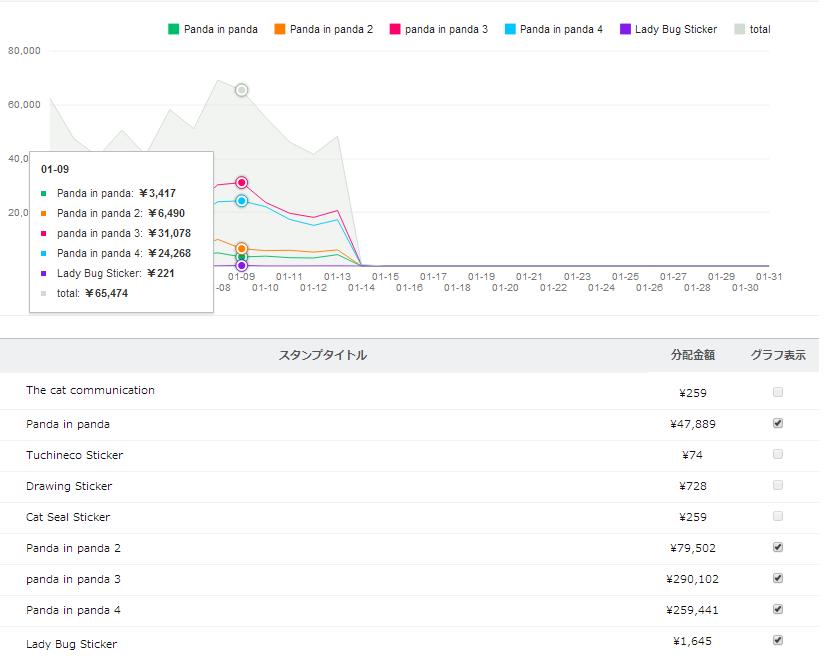The width and height of the screenshot is (825, 659).
Task: Click the purple Lady Bug Sticker legend swatch
Action: click(625, 29)
